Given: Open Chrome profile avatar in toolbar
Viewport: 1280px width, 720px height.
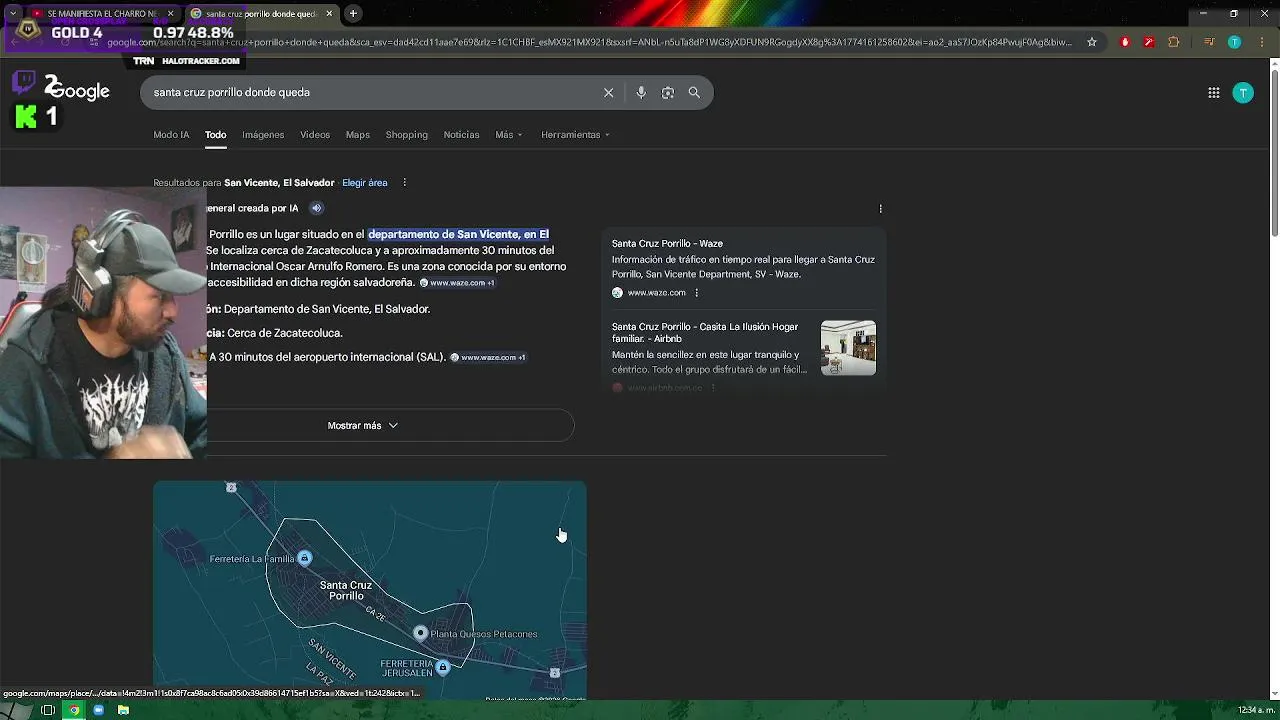Looking at the screenshot, I should [x=1234, y=42].
